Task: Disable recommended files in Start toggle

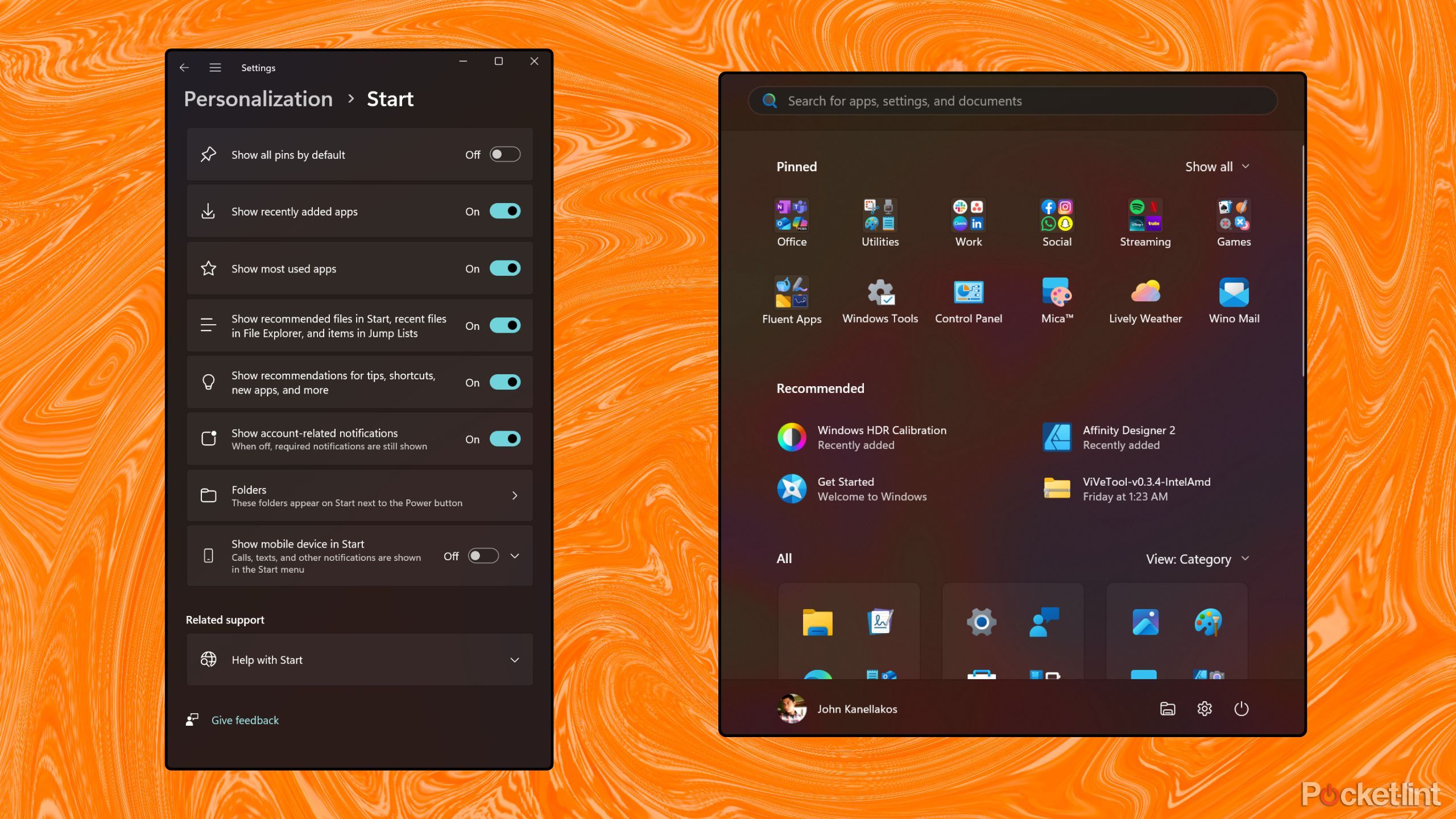Action: click(504, 325)
